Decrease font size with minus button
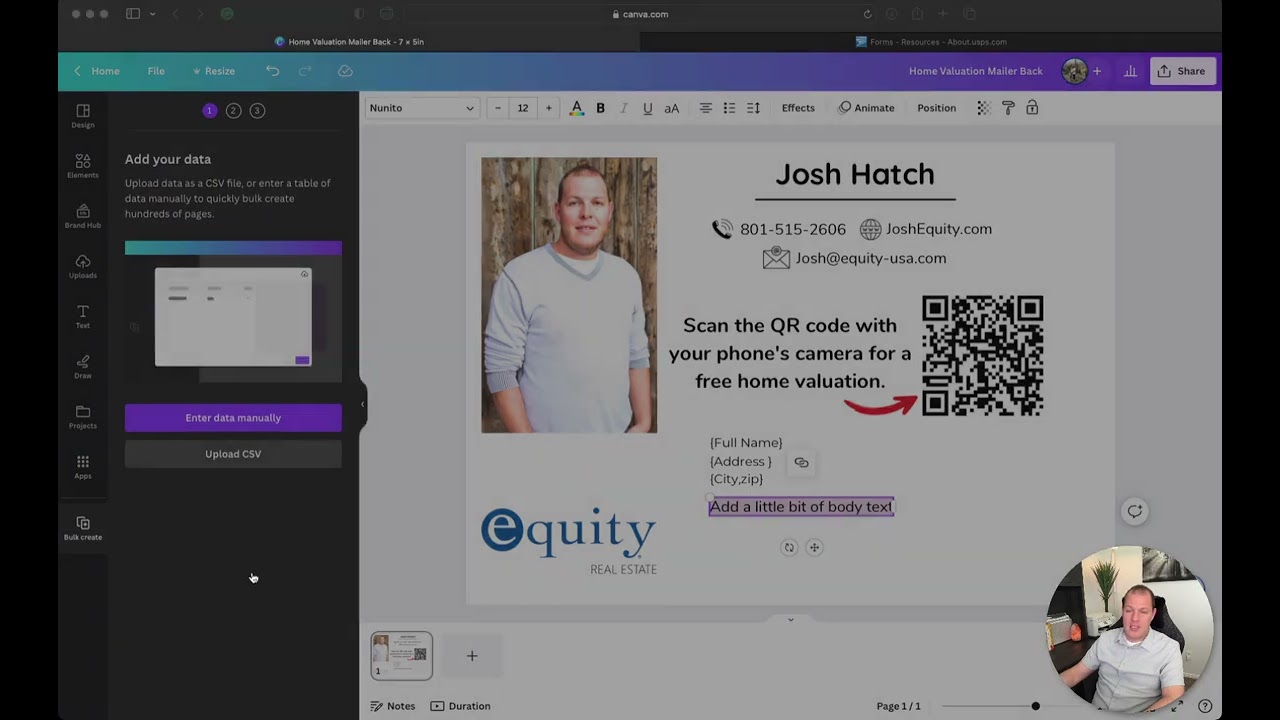Screen dimensions: 1280x720 tap(498, 108)
